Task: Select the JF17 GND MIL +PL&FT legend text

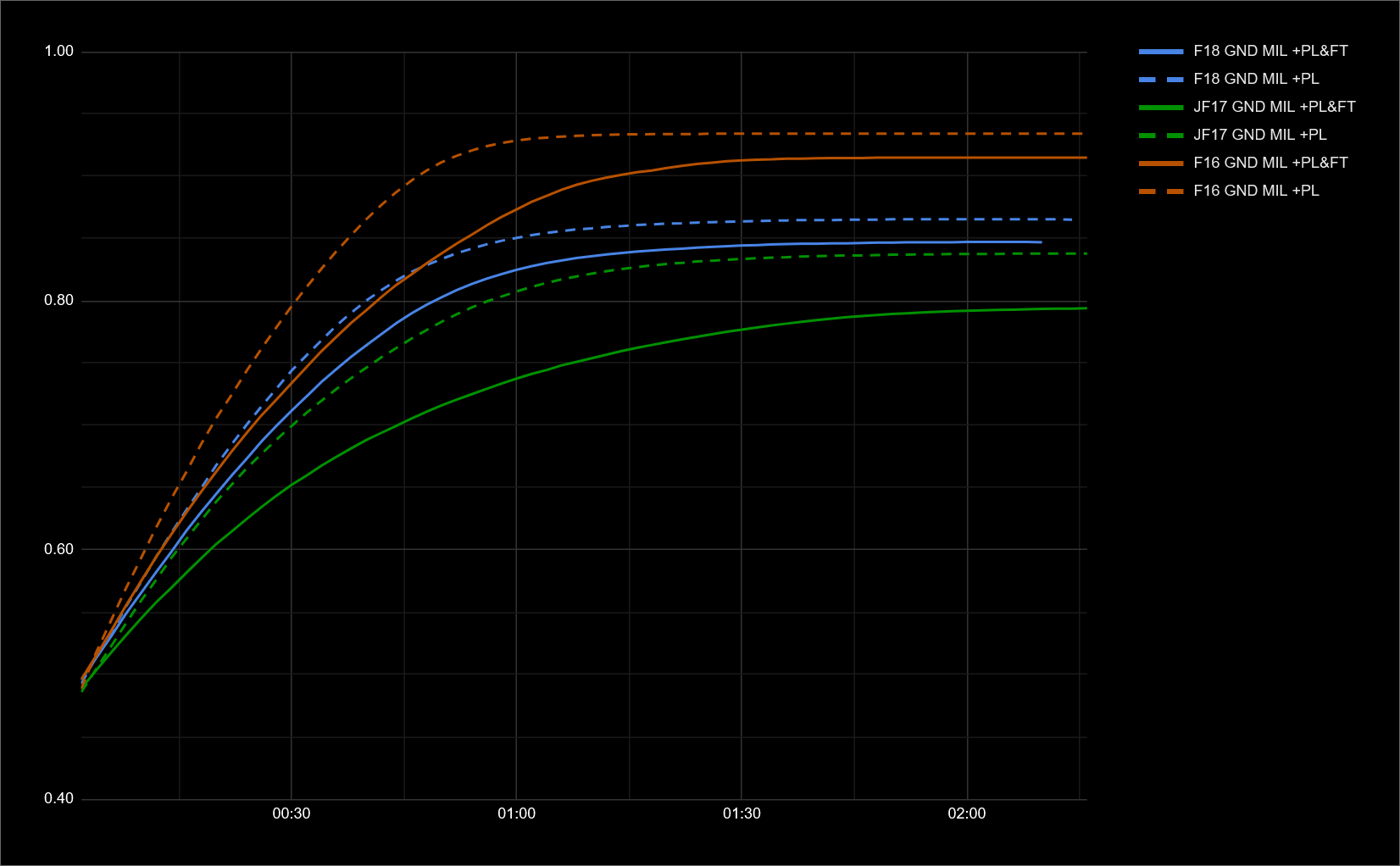Action: coord(1274,107)
